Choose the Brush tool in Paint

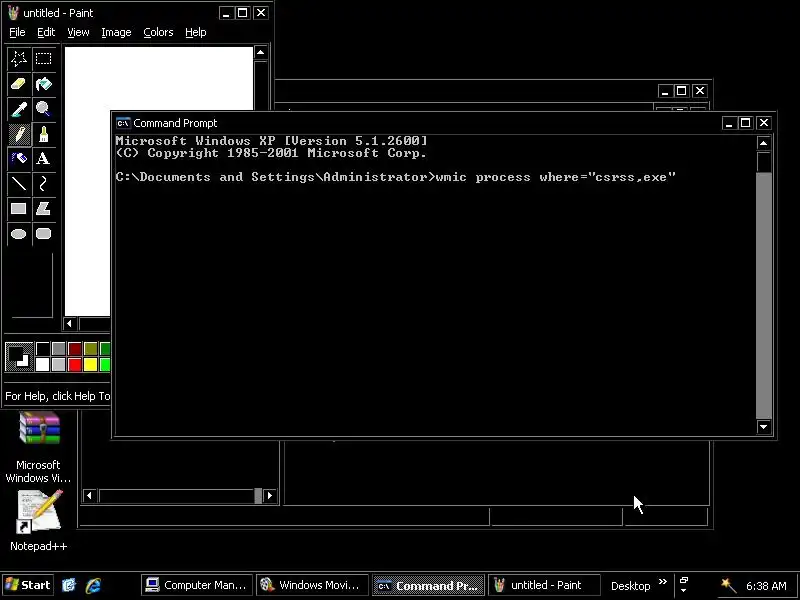(x=43, y=134)
